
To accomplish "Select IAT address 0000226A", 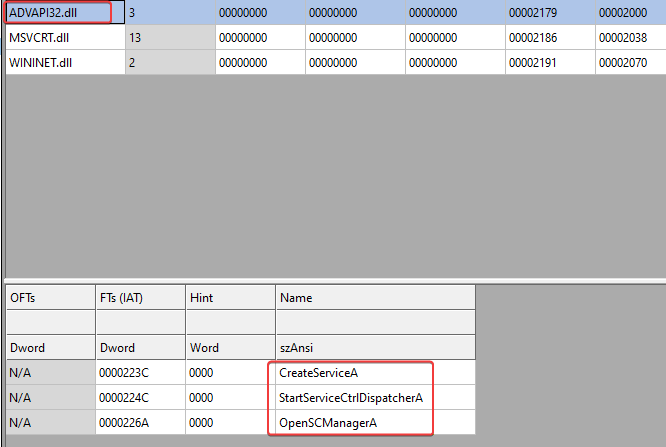I will click(141, 423).
